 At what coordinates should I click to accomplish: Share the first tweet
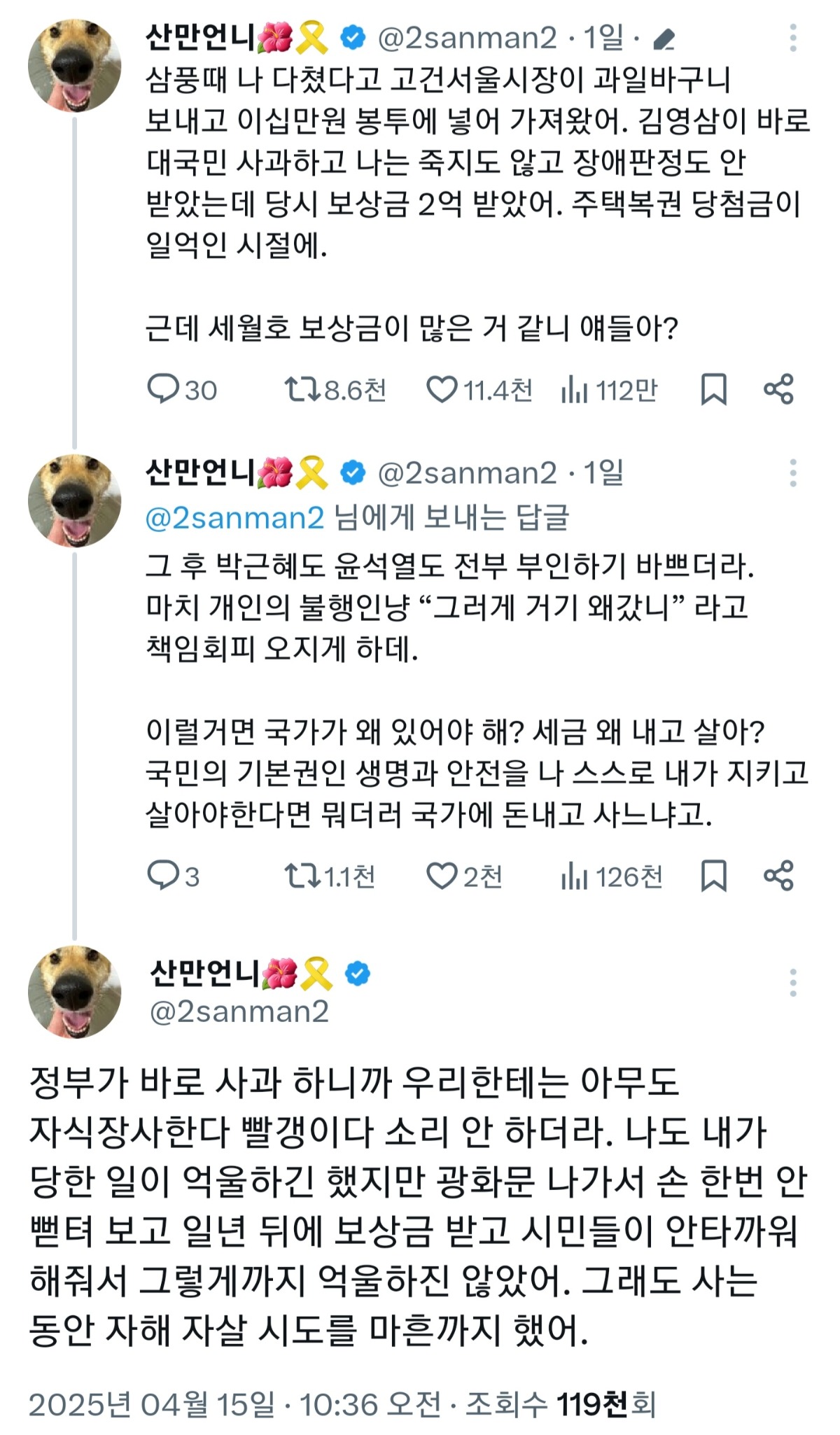pos(778,389)
